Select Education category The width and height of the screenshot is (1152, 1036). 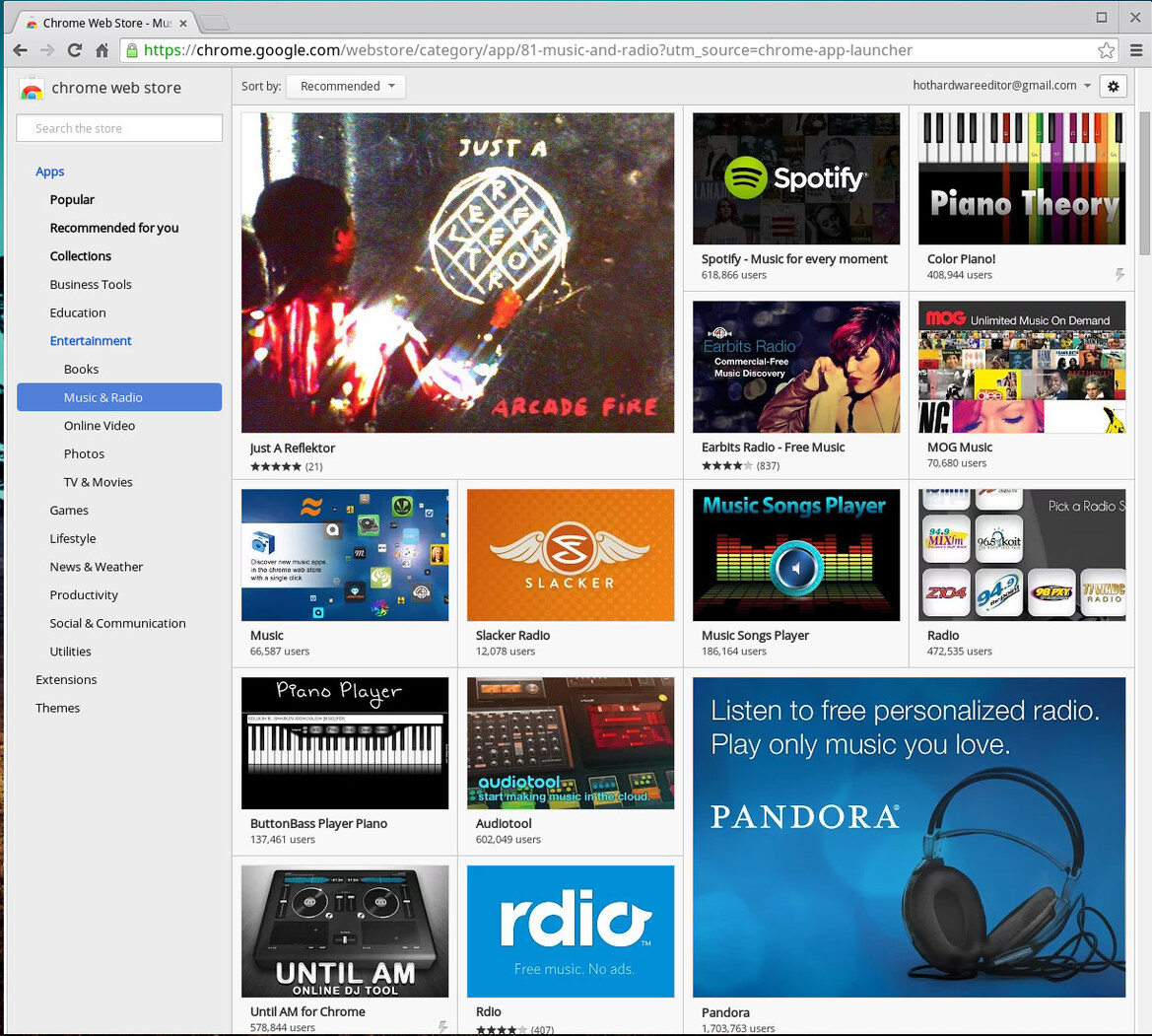pos(78,313)
